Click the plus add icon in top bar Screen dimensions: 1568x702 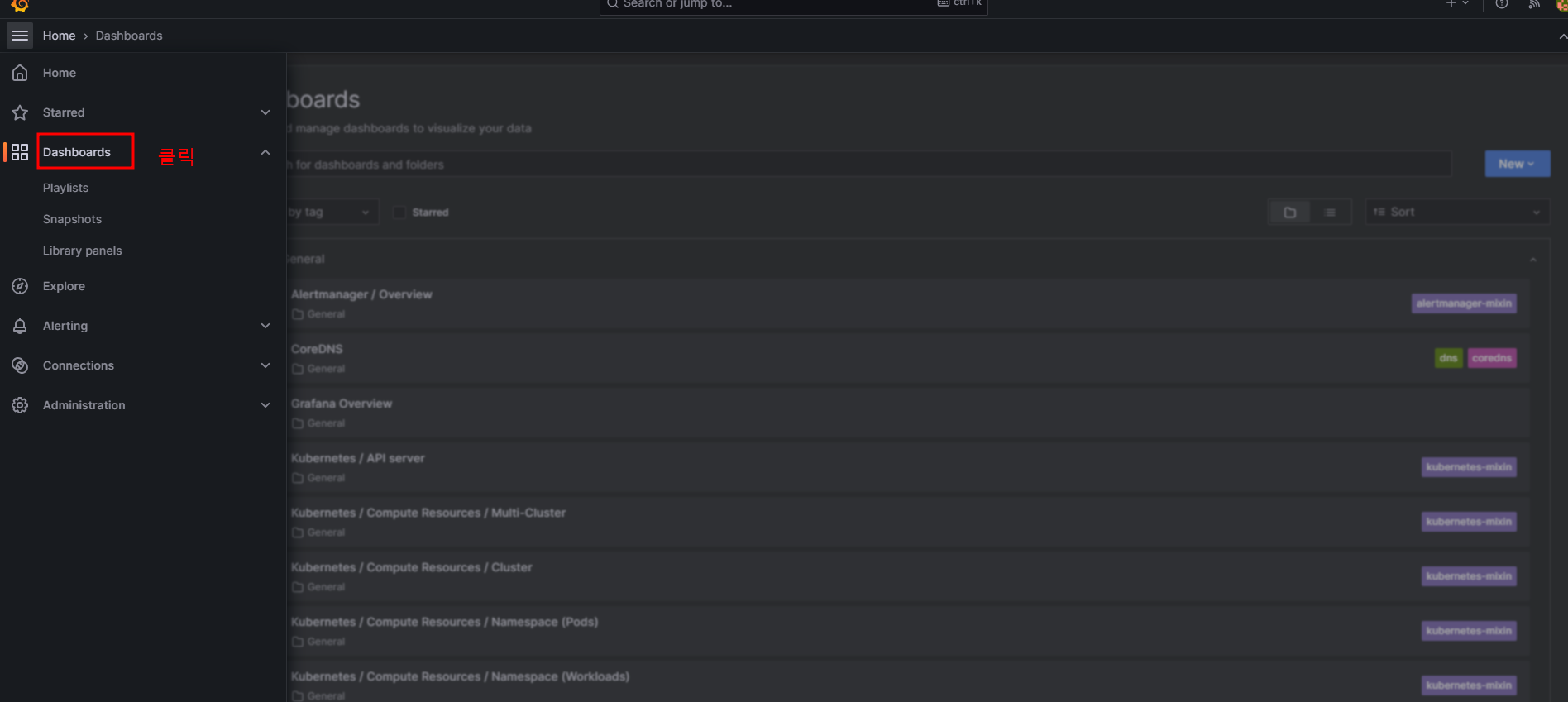pyautogui.click(x=1451, y=4)
